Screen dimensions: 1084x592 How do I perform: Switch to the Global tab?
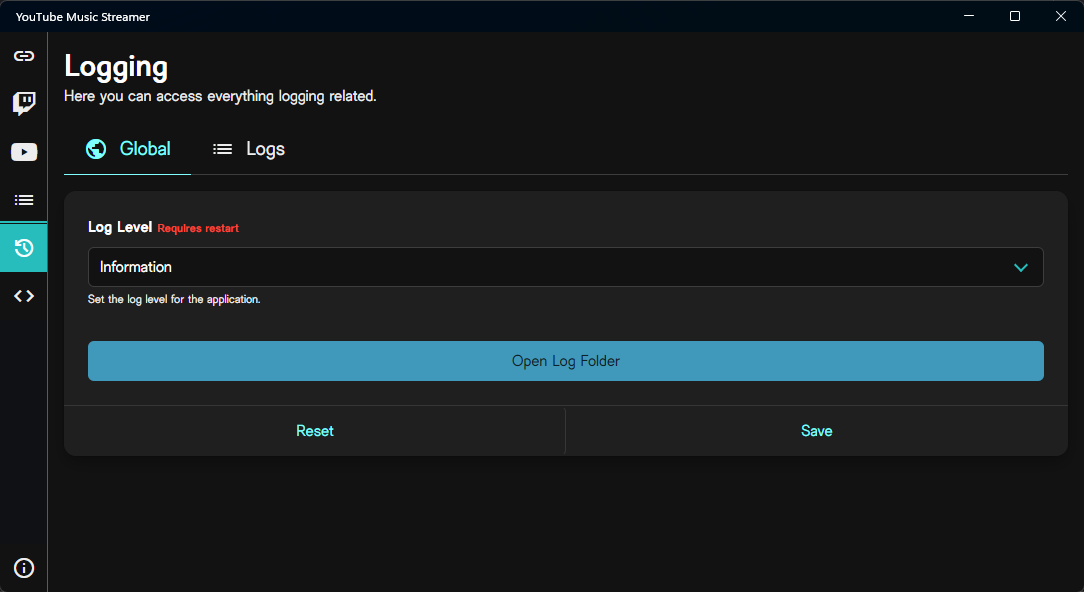tap(127, 149)
